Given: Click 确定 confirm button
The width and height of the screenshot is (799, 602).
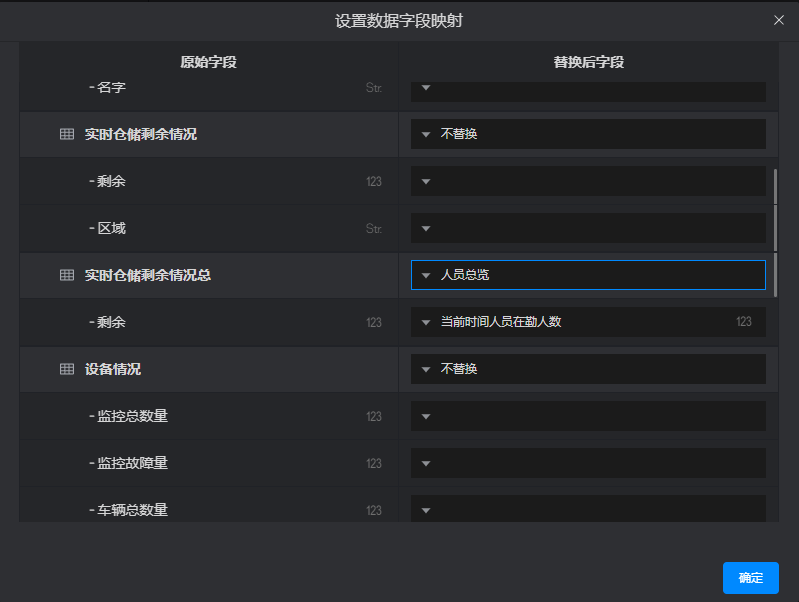Looking at the screenshot, I should click(x=750, y=578).
